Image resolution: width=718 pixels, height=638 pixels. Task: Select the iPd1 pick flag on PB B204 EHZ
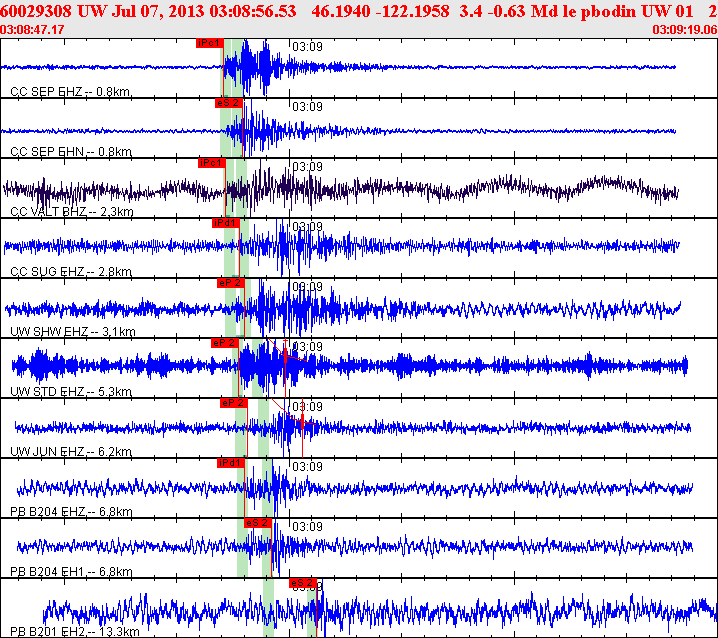point(231,464)
